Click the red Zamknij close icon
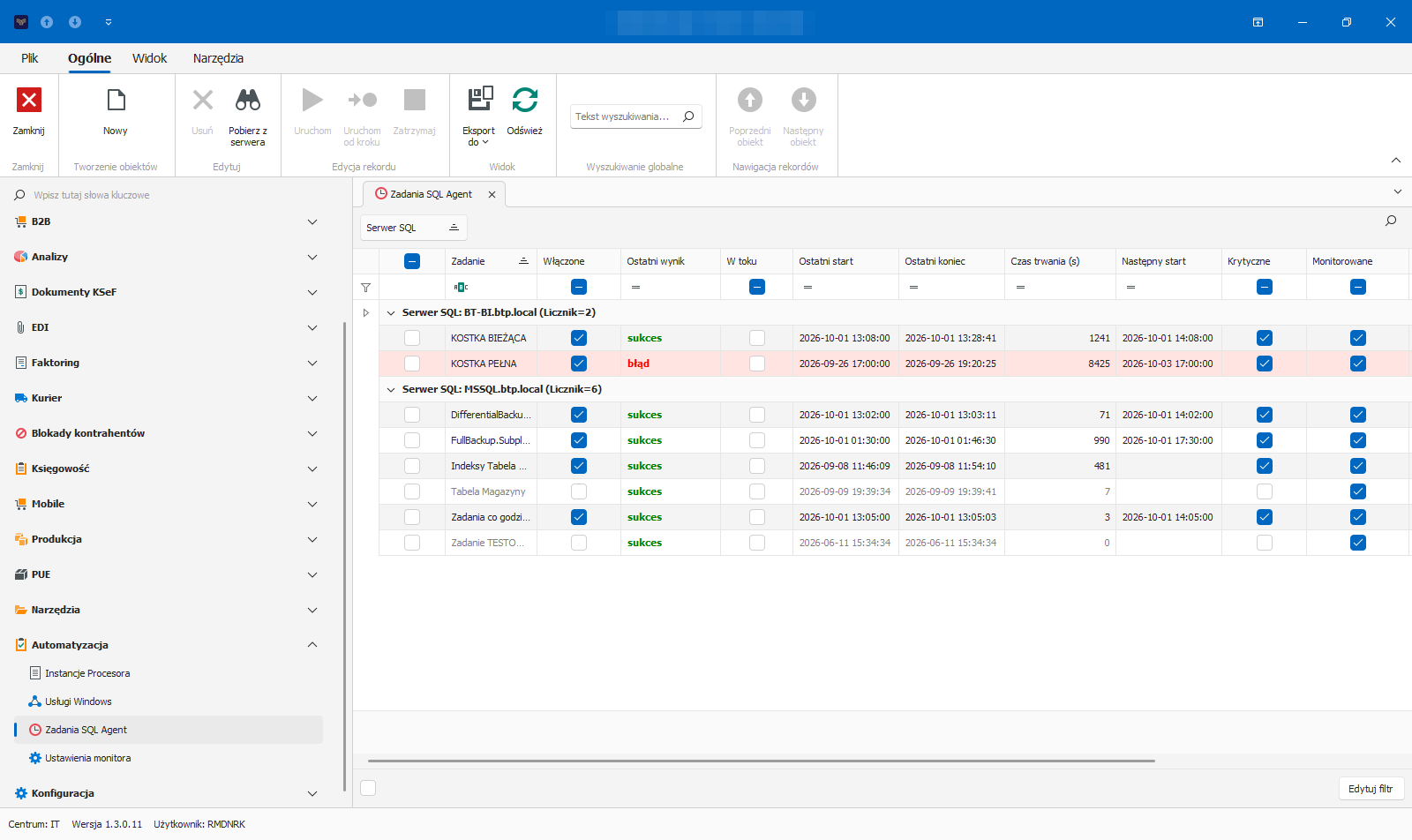 29,100
